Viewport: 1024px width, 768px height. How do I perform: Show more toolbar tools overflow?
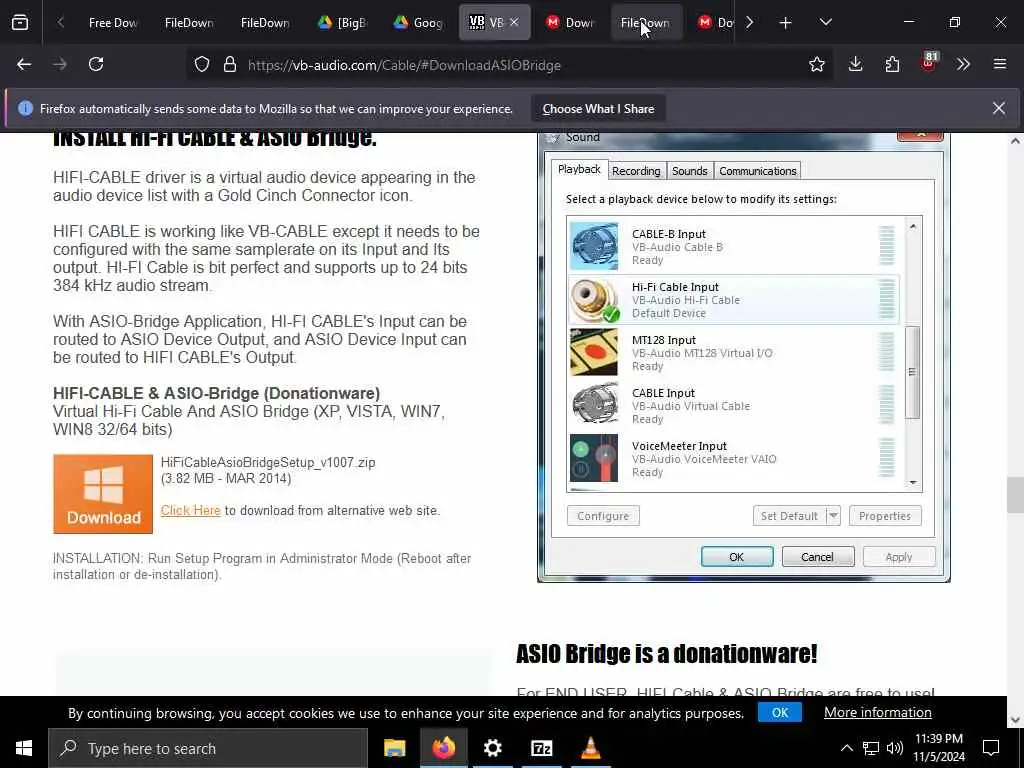coord(963,64)
